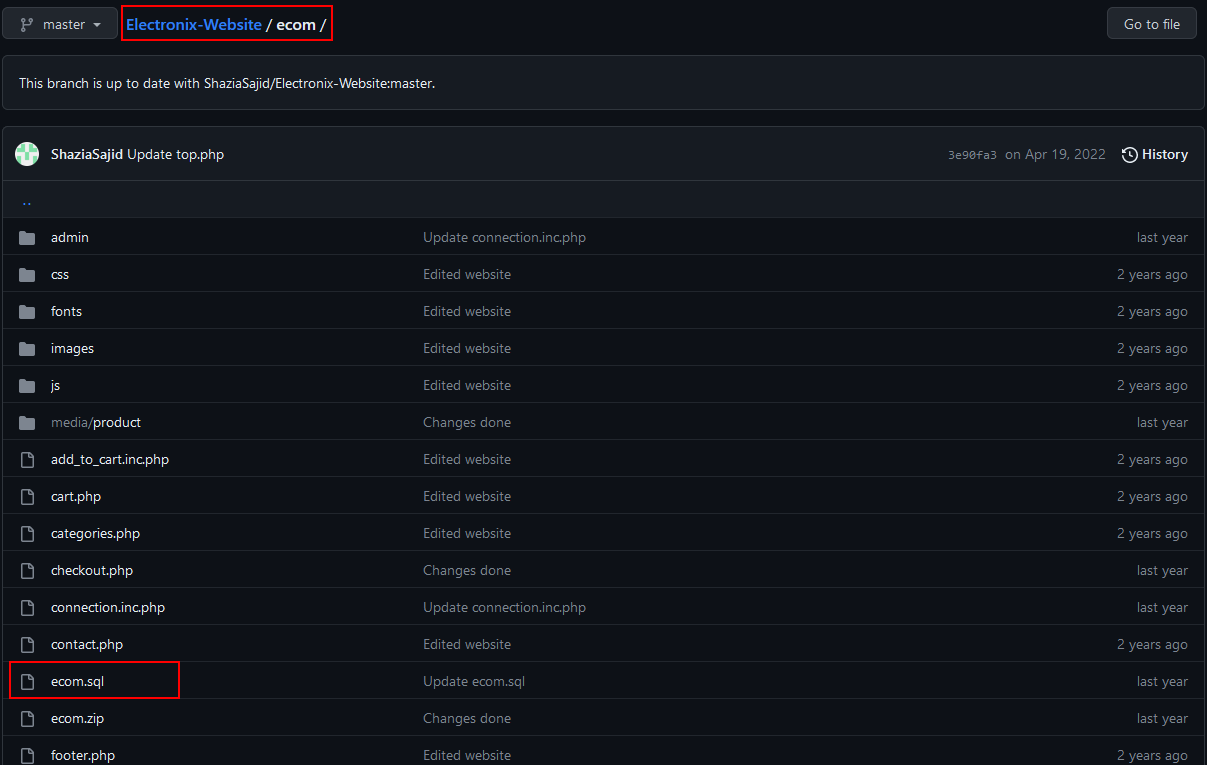
Task: Click the file icon beside checkout.php
Action: coord(27,571)
